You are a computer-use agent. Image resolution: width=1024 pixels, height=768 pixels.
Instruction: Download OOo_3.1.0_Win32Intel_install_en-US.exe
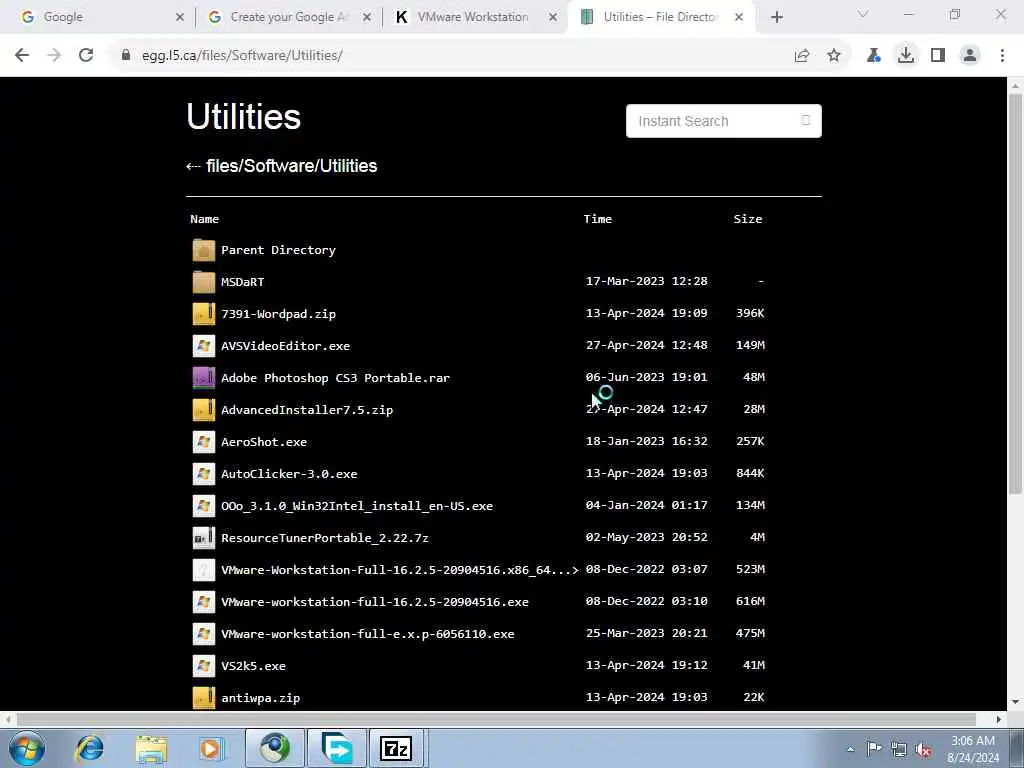(357, 506)
